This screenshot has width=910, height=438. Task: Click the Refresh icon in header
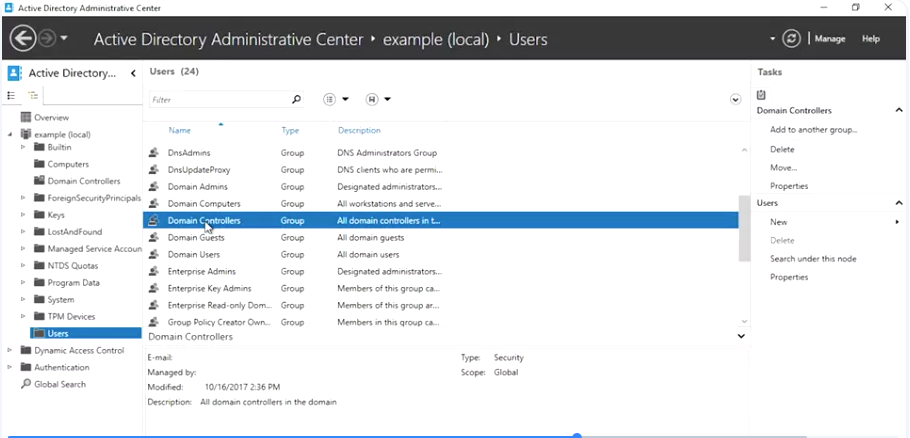pyautogui.click(x=791, y=39)
